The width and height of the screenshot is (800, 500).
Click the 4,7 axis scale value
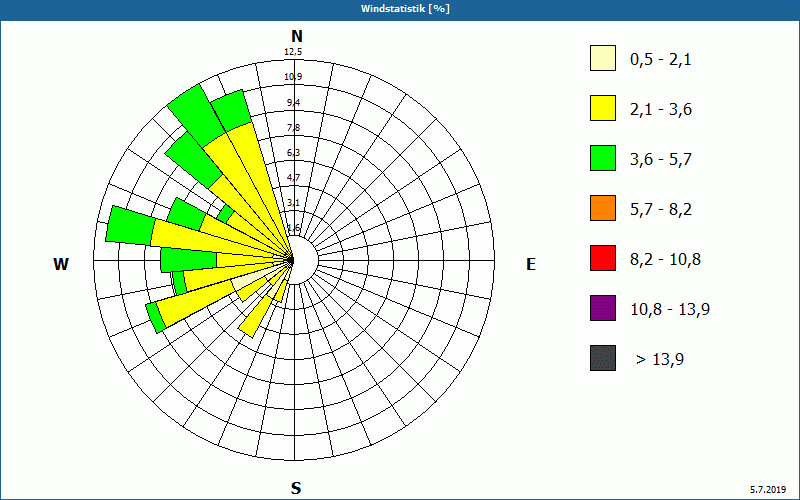pos(293,178)
